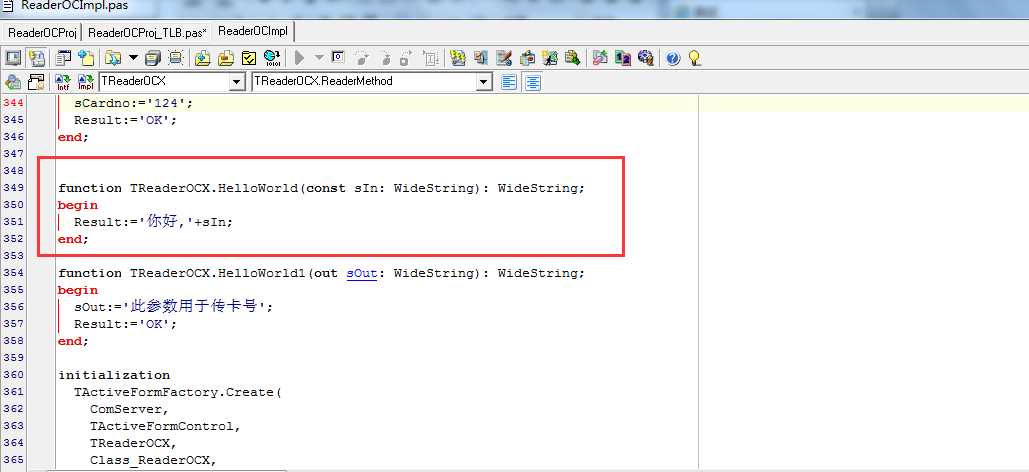The width and height of the screenshot is (1029, 472).
Task: Click the globe icon starting the second toolbar row
Action: point(13,82)
